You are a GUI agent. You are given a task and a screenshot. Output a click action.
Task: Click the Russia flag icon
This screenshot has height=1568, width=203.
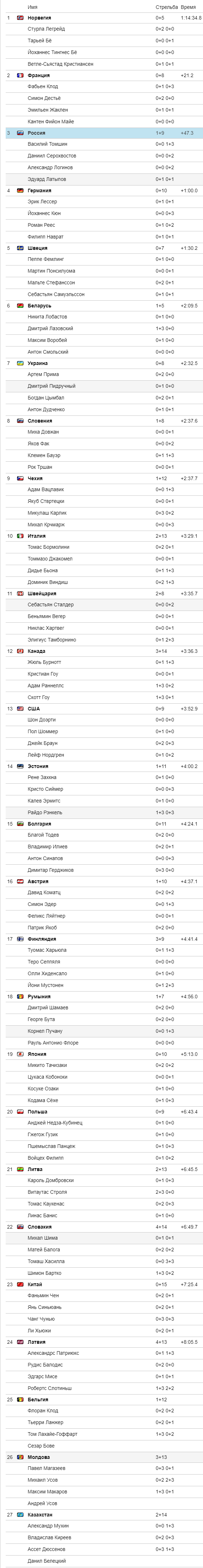point(20,133)
